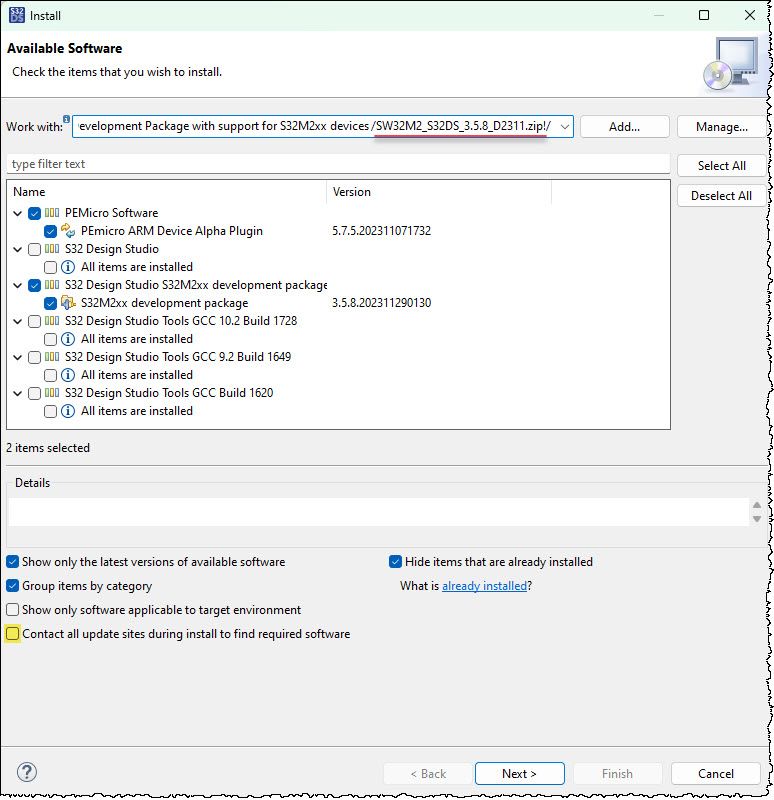774x800 pixels.
Task: Collapse the GCC 9.2 Build 1649 node
Action: pos(17,357)
